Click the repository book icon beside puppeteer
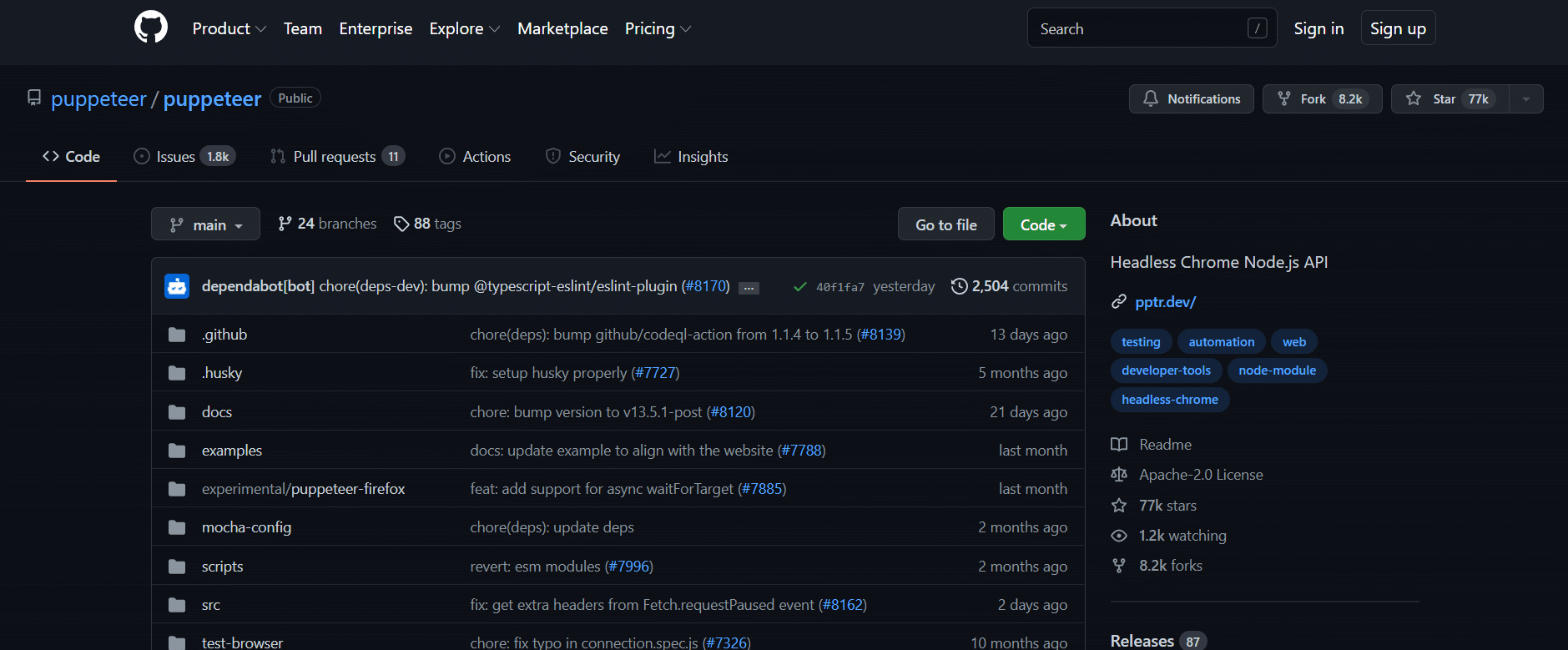Image resolution: width=1568 pixels, height=650 pixels. 34,98
